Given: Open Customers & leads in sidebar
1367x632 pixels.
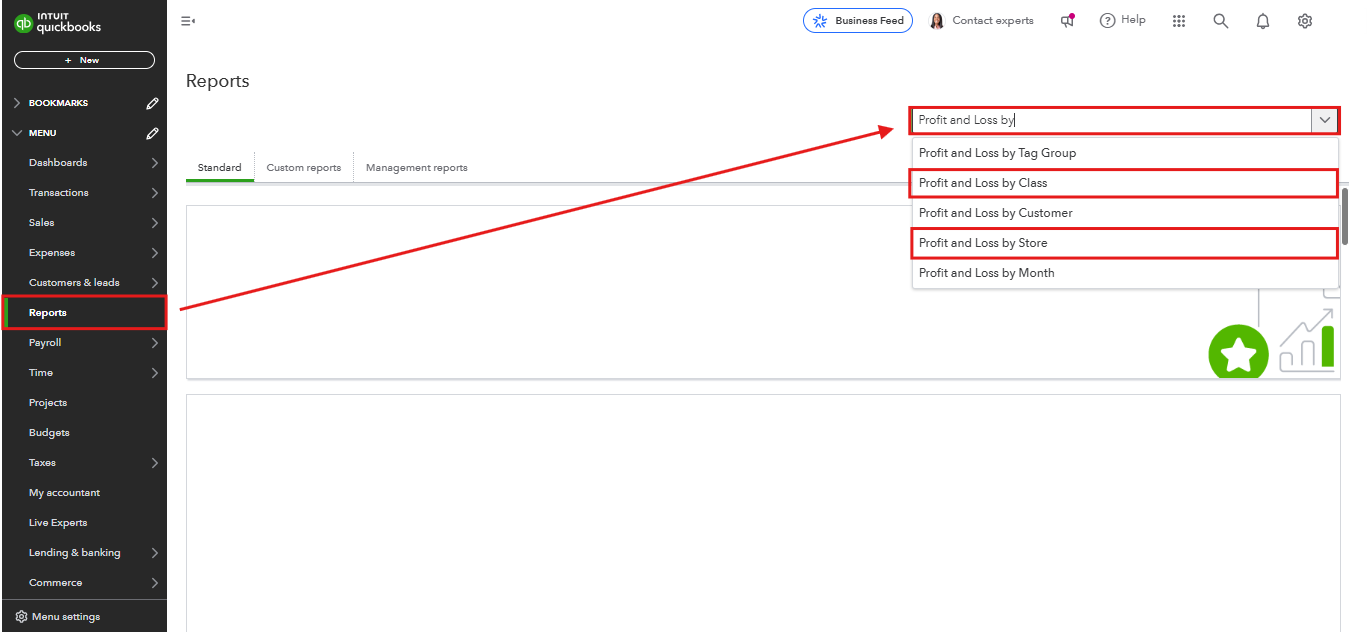Looking at the screenshot, I should [x=74, y=283].
